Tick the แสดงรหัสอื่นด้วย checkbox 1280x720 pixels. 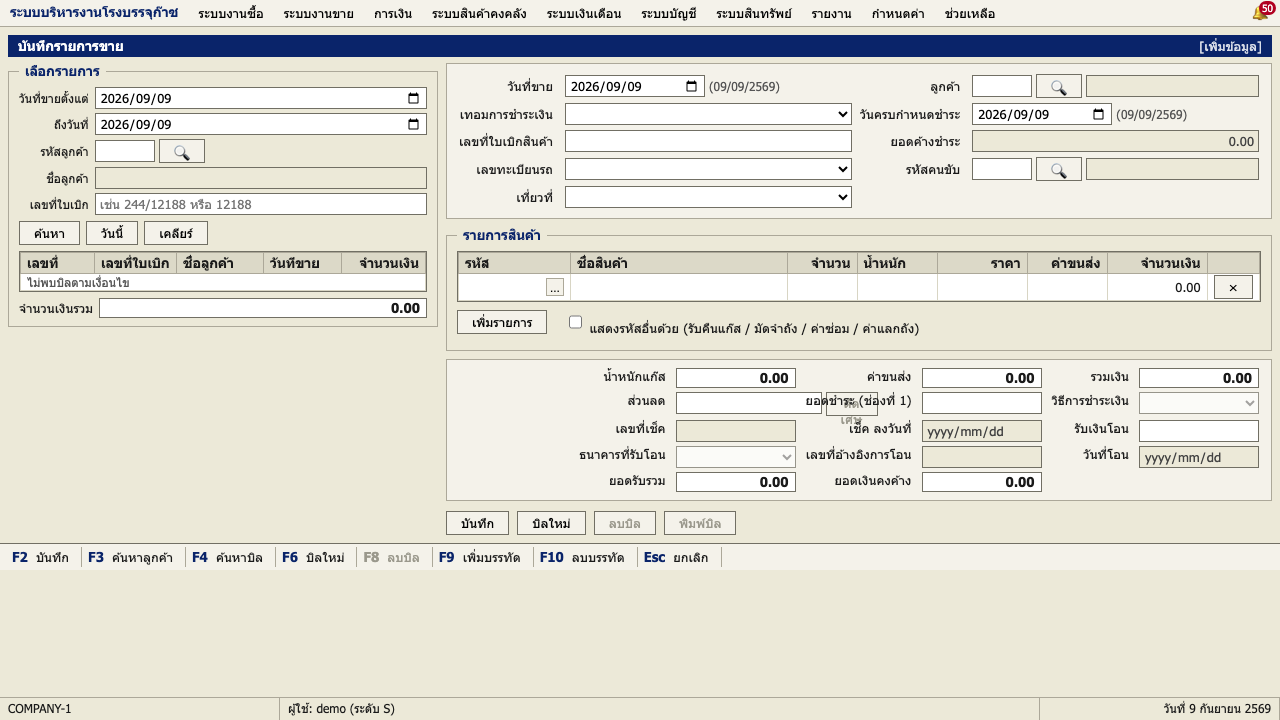(575, 322)
